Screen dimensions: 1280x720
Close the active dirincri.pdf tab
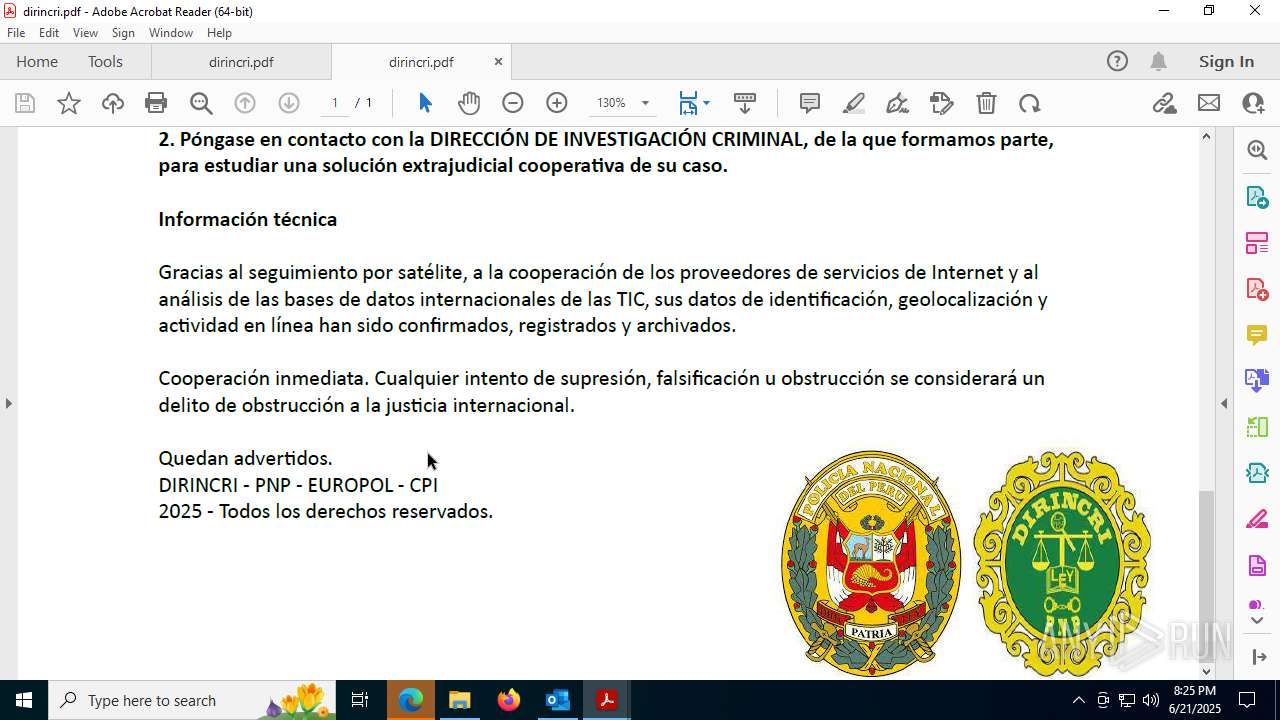498,61
